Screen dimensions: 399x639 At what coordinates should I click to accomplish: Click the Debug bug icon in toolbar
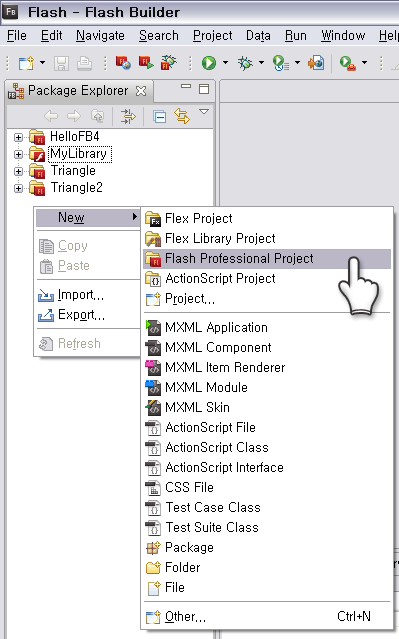click(245, 63)
